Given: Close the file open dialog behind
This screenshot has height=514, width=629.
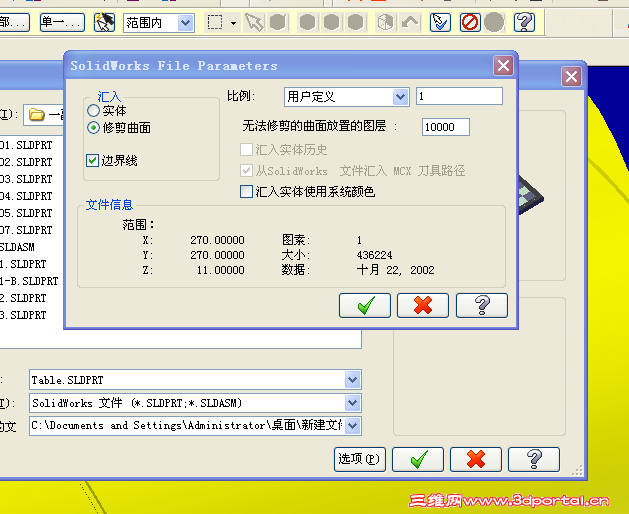Looking at the screenshot, I should click(571, 76).
